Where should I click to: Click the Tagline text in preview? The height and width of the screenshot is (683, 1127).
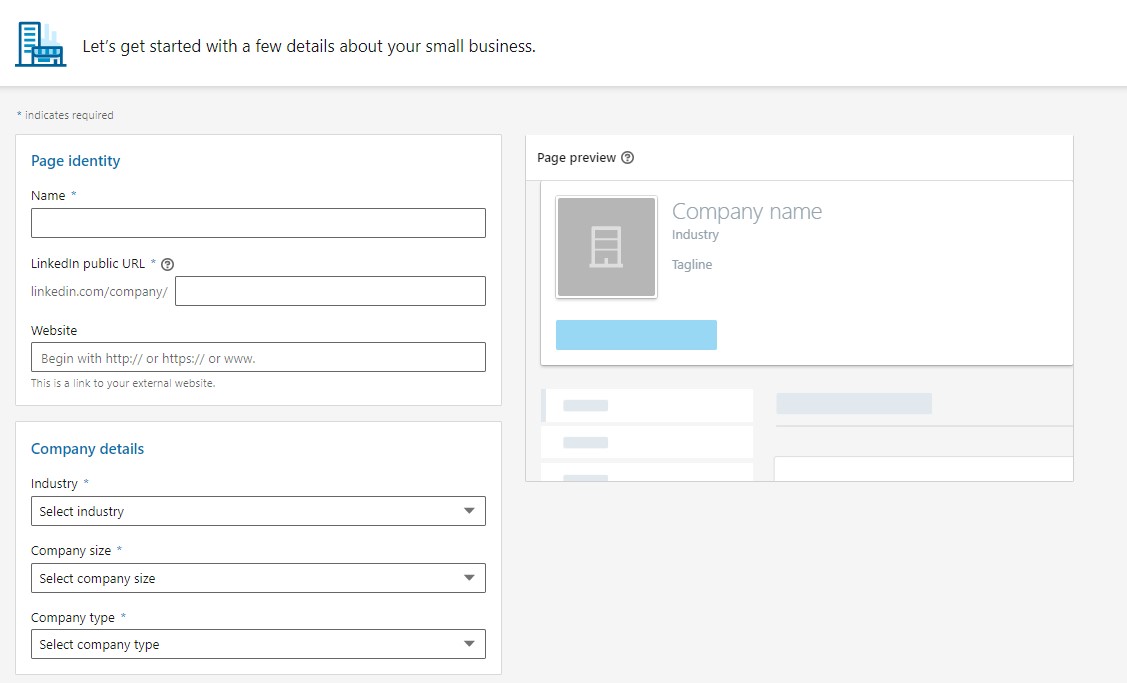point(692,265)
